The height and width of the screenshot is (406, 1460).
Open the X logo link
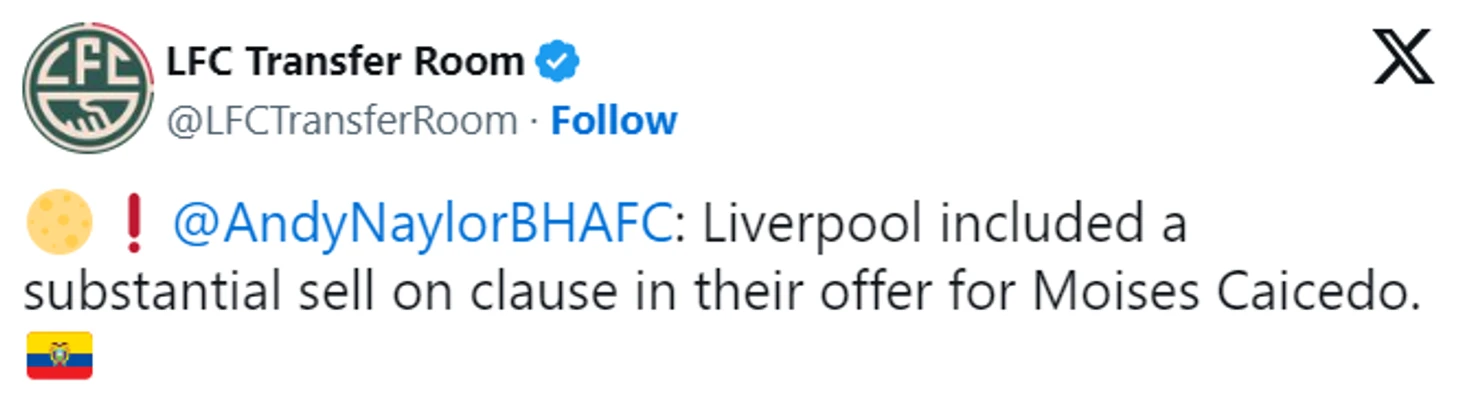click(x=1404, y=57)
